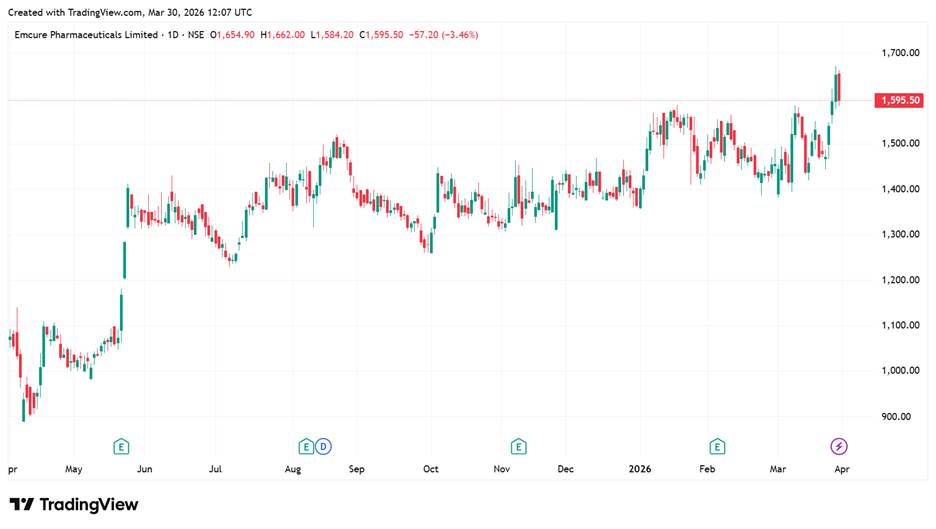Image resolution: width=936 pixels, height=529 pixels.
Task: Click the purple lightning event icon
Action: [840, 445]
